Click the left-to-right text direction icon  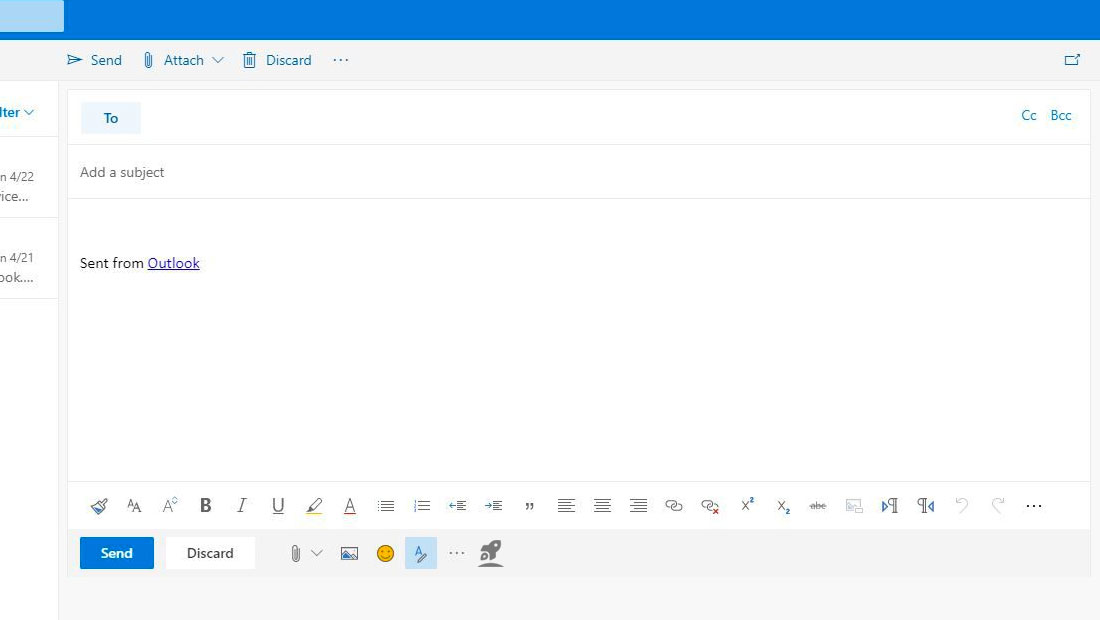[890, 506]
